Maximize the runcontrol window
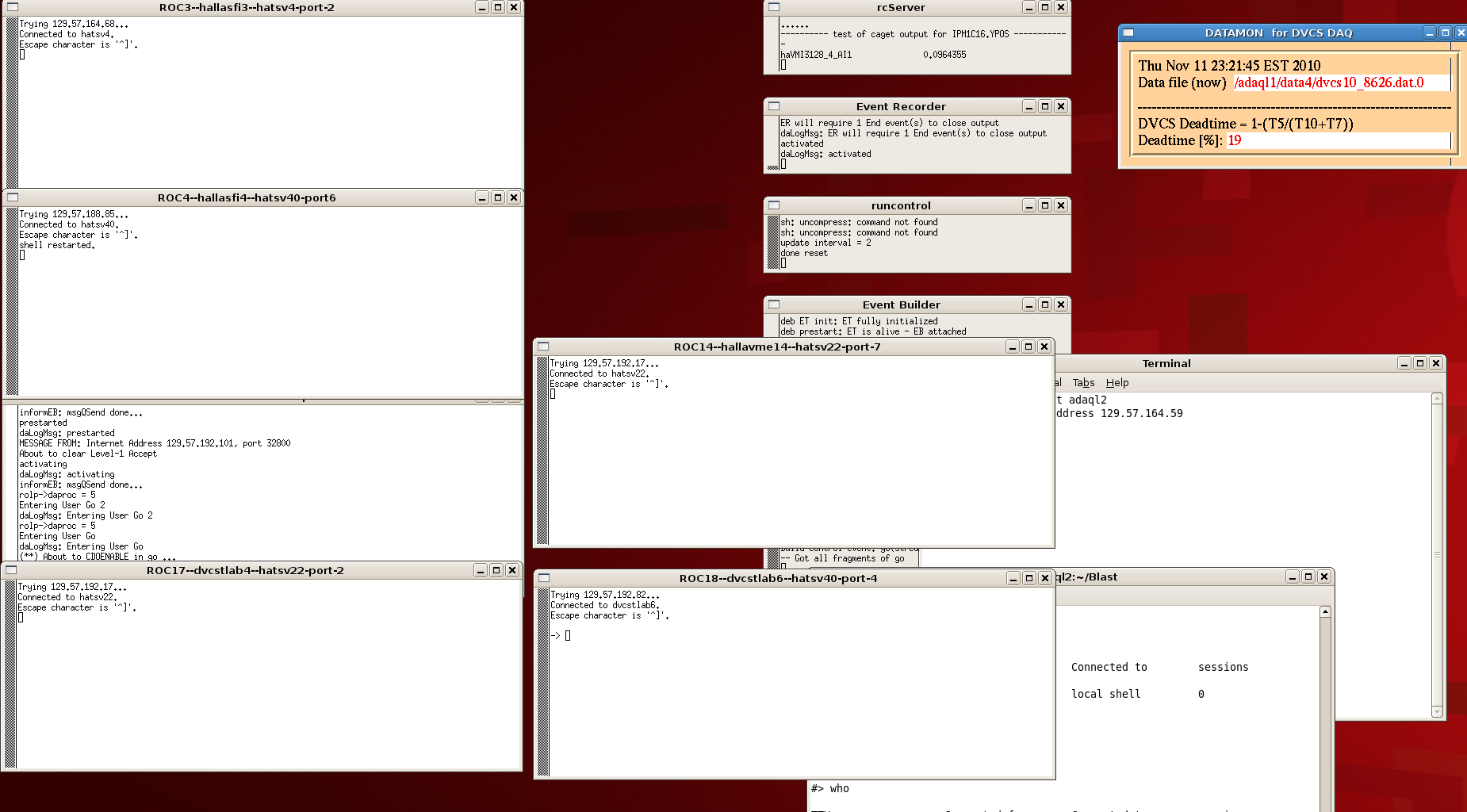The image size is (1467, 812). [1045, 205]
